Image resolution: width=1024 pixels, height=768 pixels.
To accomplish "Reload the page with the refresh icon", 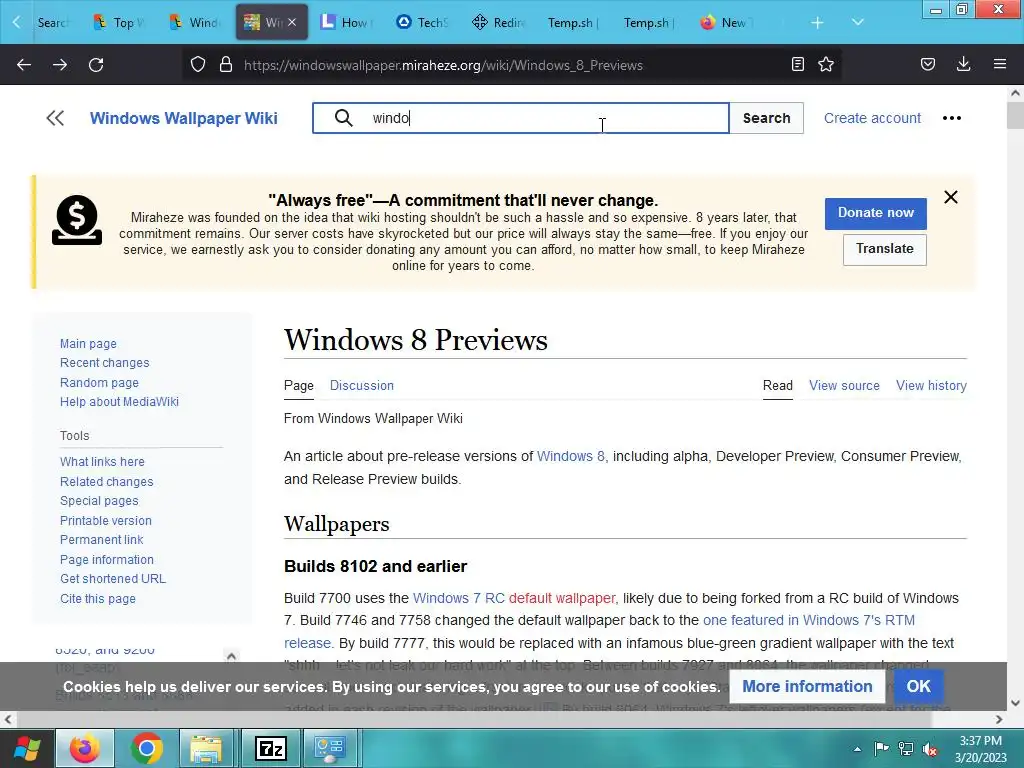I will pyautogui.click(x=96, y=65).
